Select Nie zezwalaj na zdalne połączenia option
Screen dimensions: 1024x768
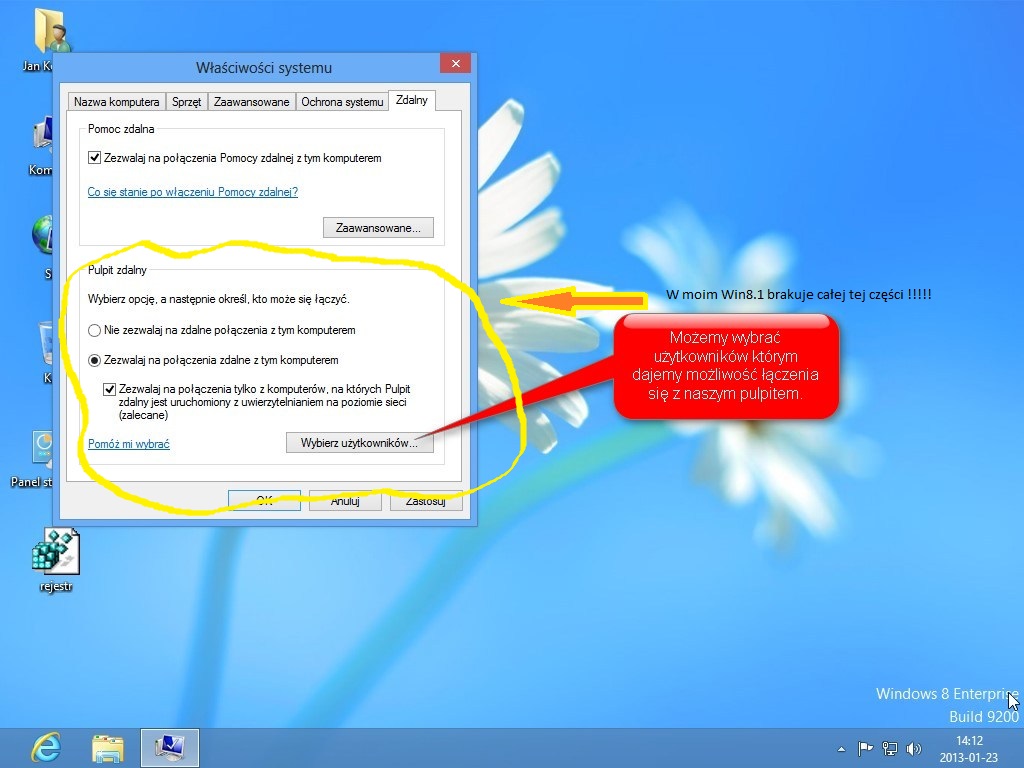pos(94,330)
